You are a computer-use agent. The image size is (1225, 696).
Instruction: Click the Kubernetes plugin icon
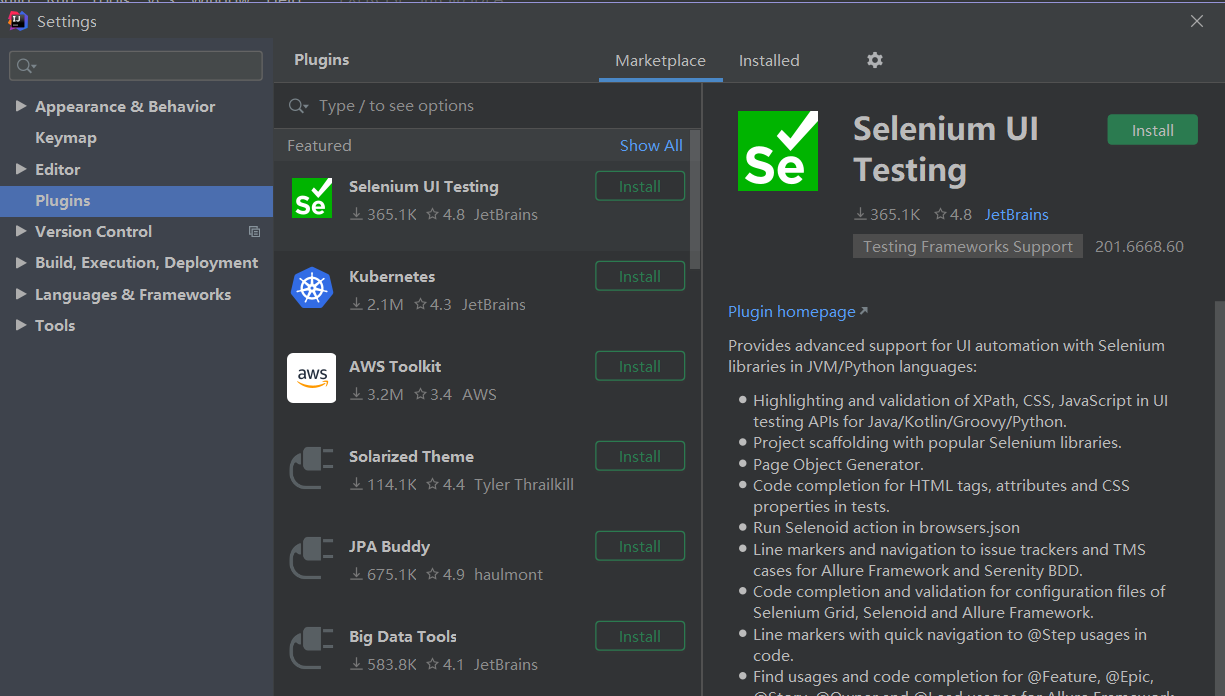click(x=311, y=288)
